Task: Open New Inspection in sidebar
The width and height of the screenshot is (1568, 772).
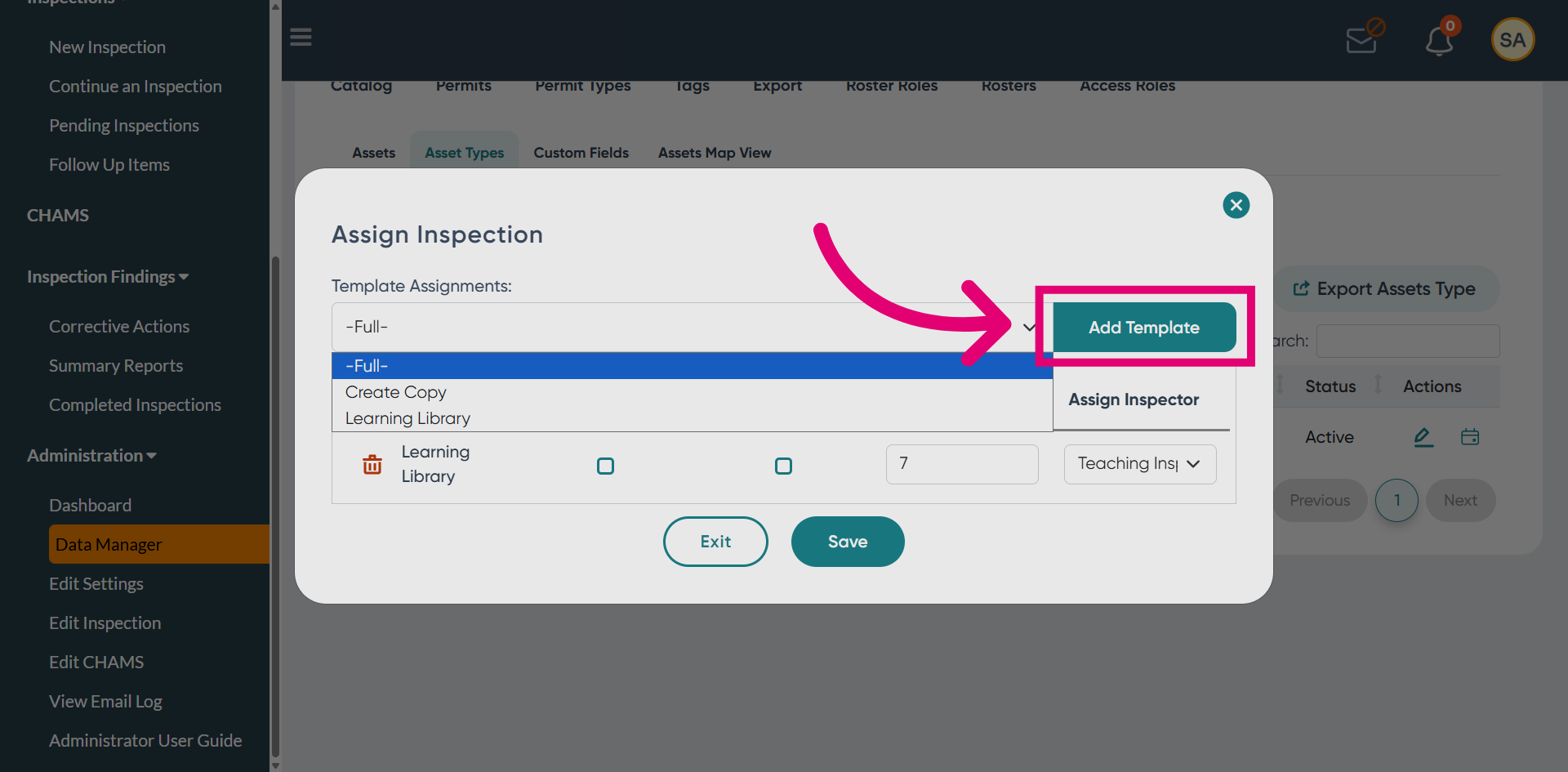Action: 107,47
